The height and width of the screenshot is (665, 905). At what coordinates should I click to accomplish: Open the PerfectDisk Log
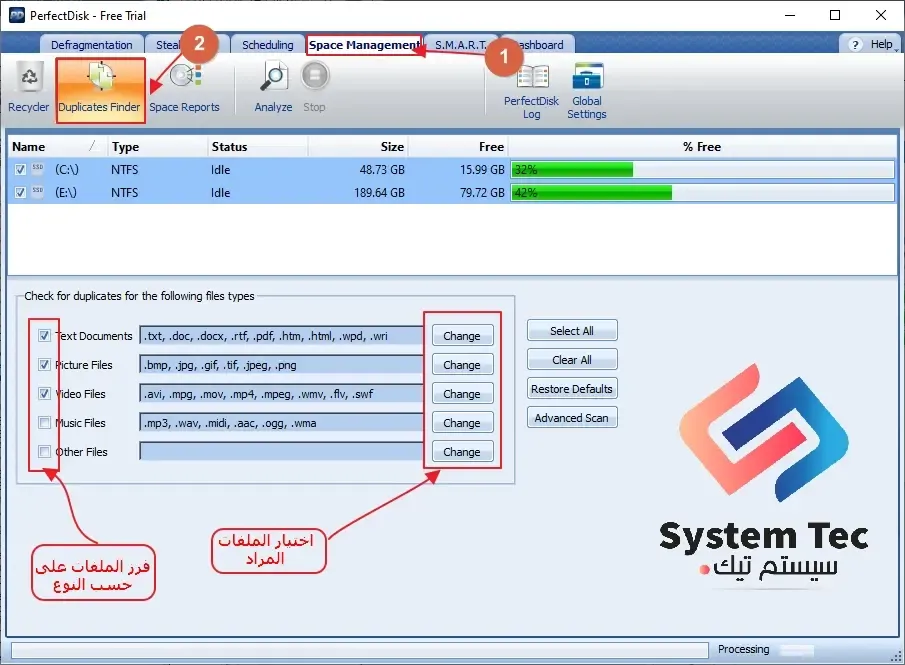coord(532,91)
